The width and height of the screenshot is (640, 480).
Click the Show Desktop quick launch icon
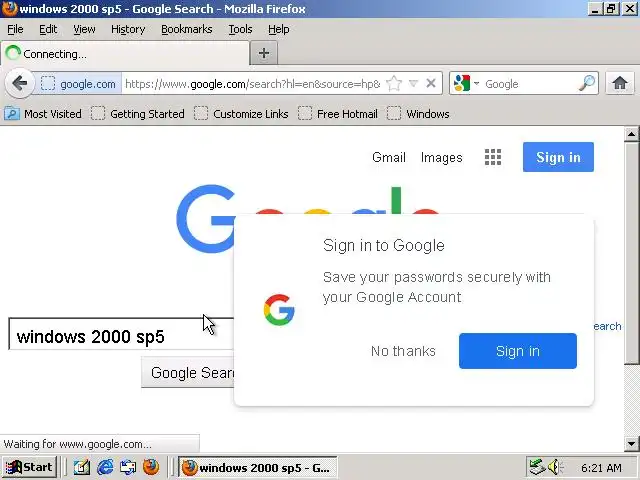coord(82,467)
